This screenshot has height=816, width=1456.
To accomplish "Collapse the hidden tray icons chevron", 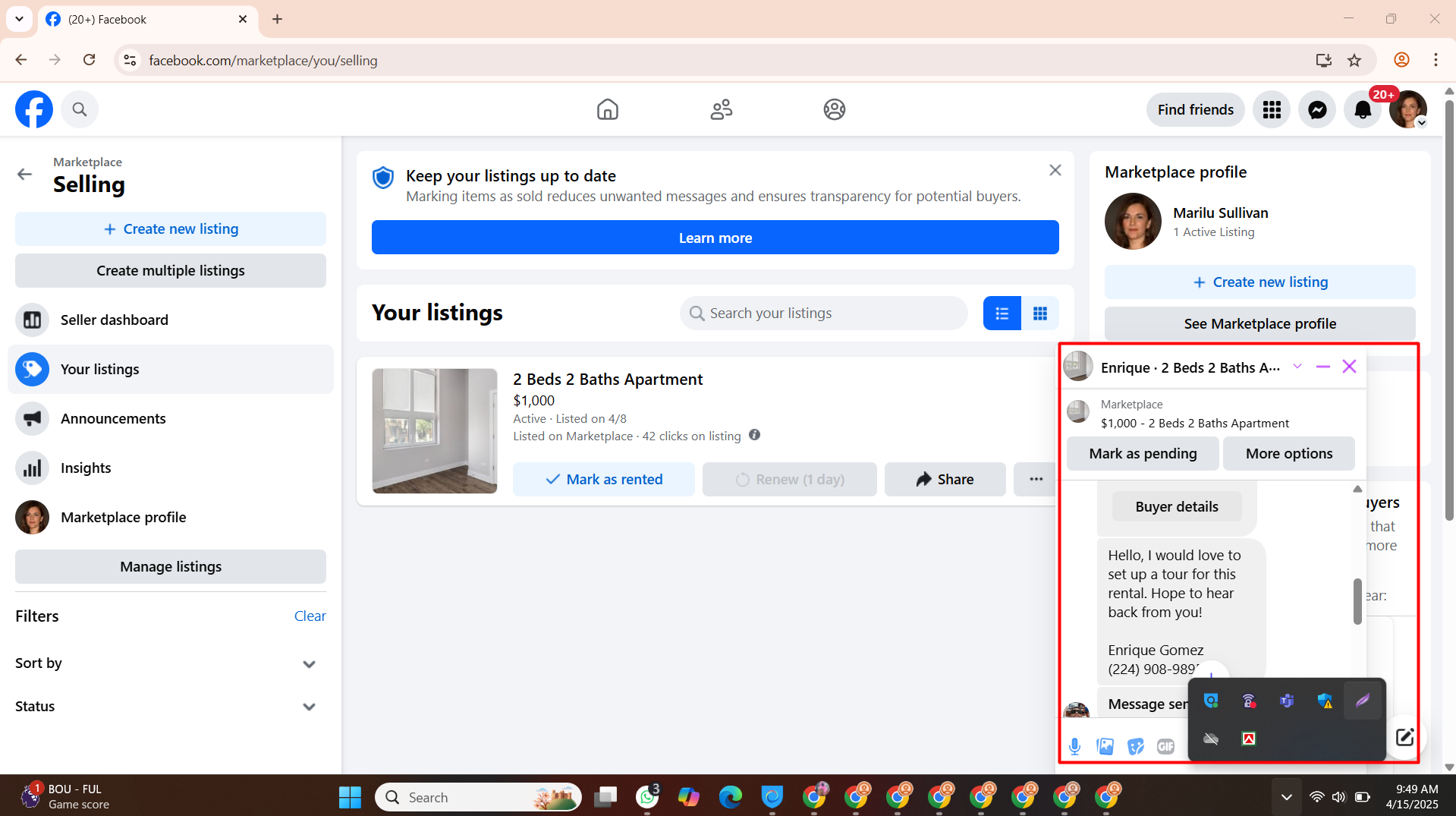I will (1286, 797).
